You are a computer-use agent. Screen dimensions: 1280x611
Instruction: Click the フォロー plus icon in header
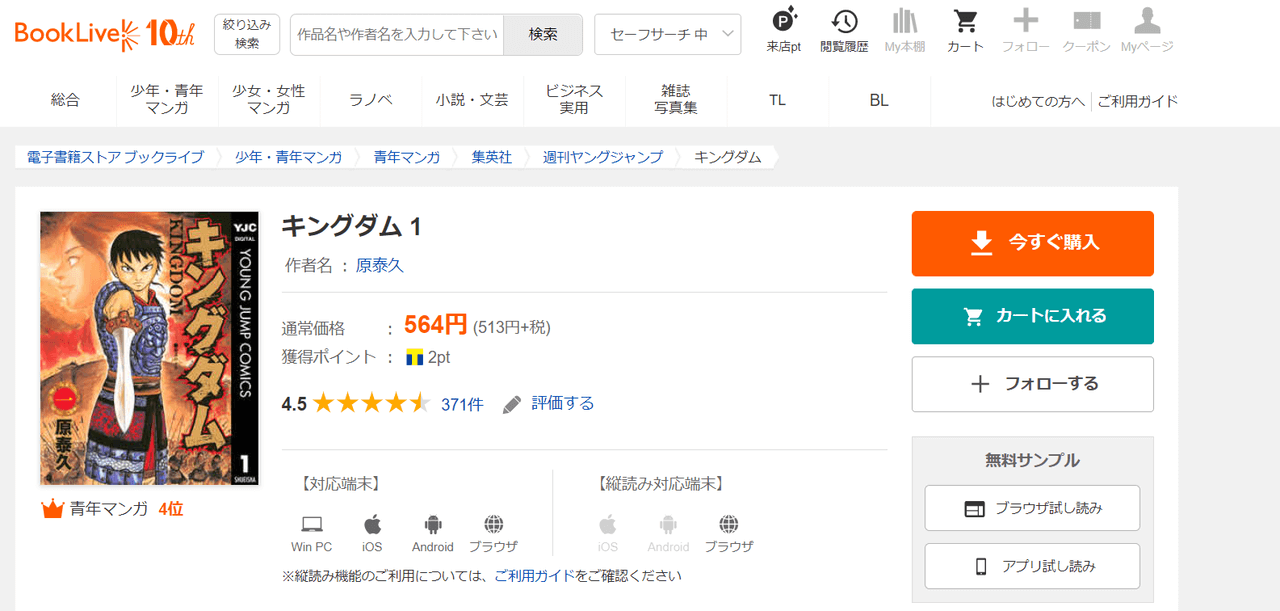pos(1025,22)
